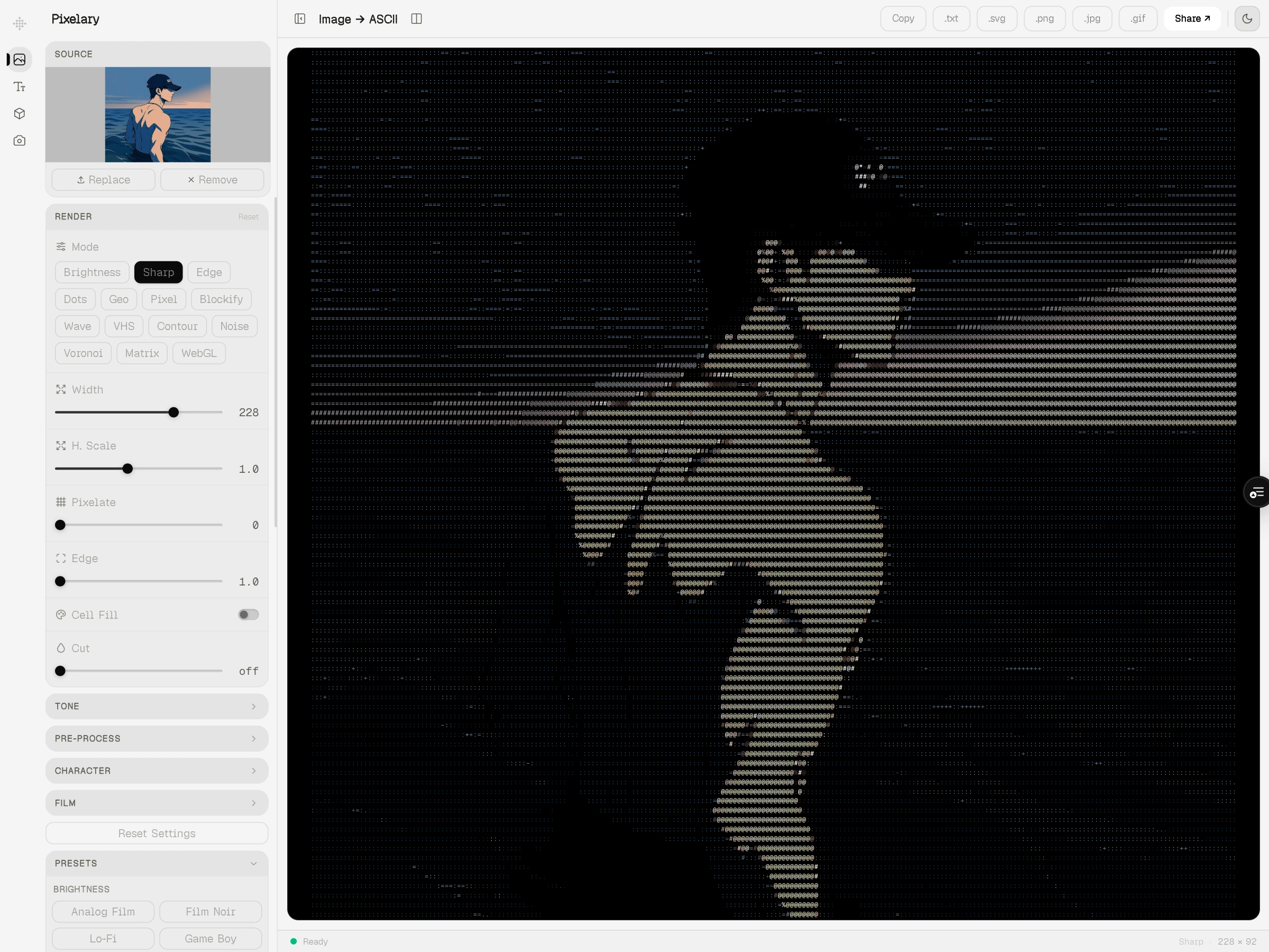
Task: Click the ASCII art output canvas
Action: pos(773,484)
